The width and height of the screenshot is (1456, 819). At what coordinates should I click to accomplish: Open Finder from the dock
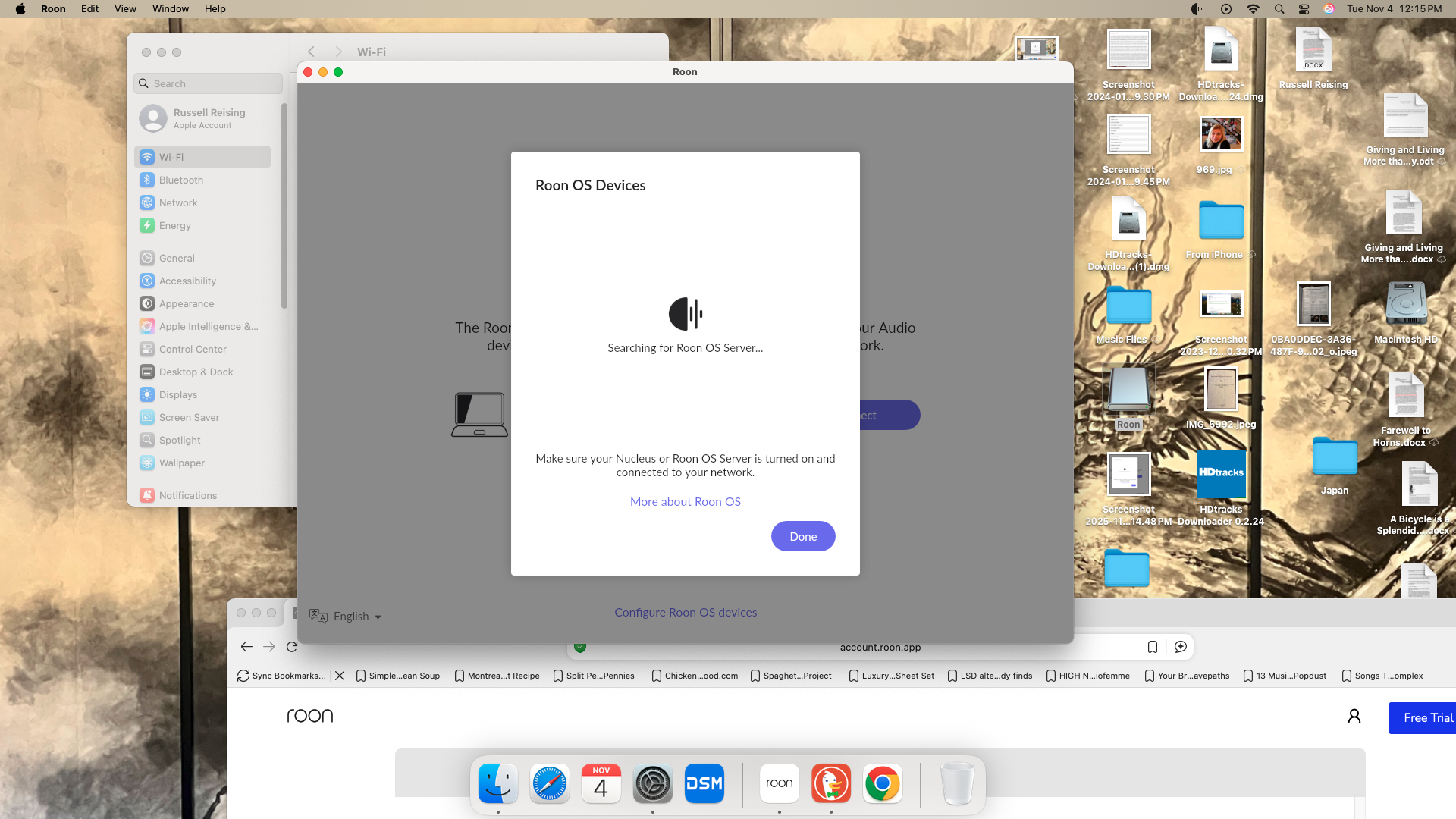(x=498, y=783)
